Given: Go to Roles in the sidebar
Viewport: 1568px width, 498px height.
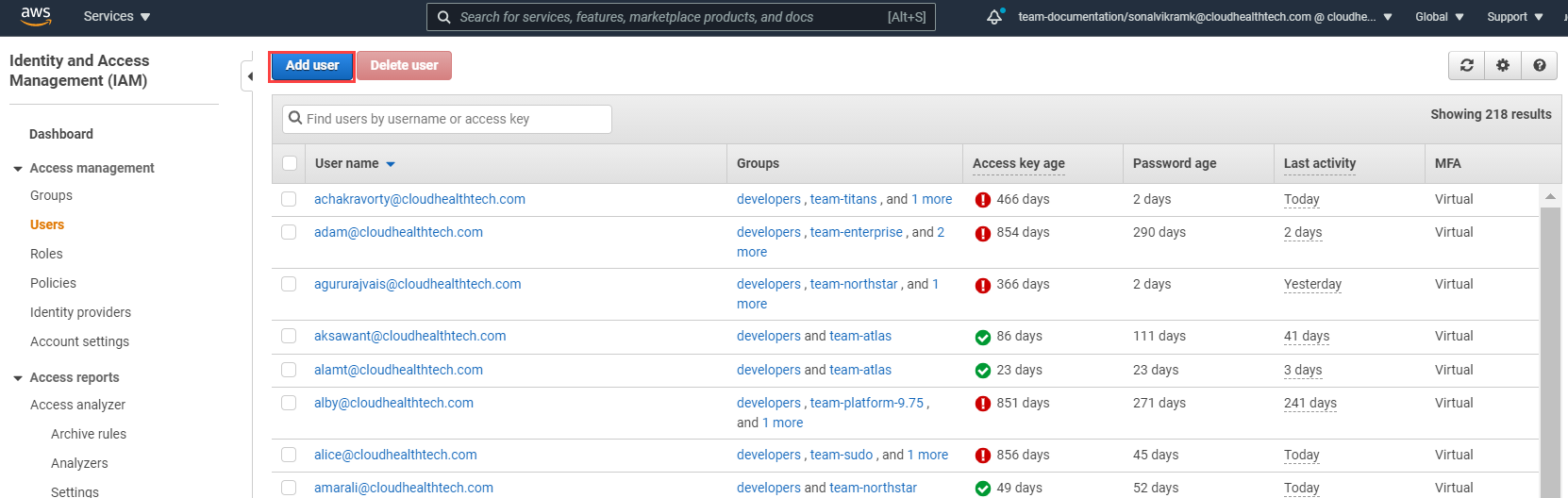Looking at the screenshot, I should tap(46, 254).
